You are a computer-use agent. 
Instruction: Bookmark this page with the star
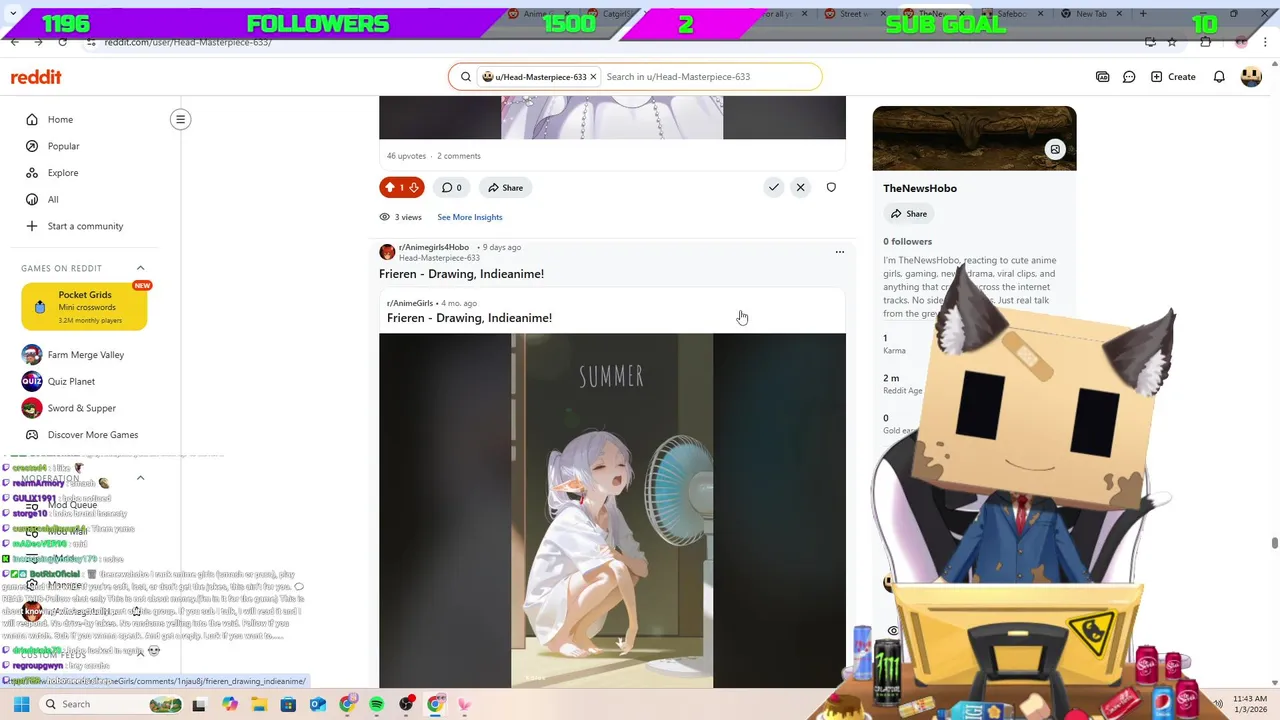pyautogui.click(x=1172, y=42)
